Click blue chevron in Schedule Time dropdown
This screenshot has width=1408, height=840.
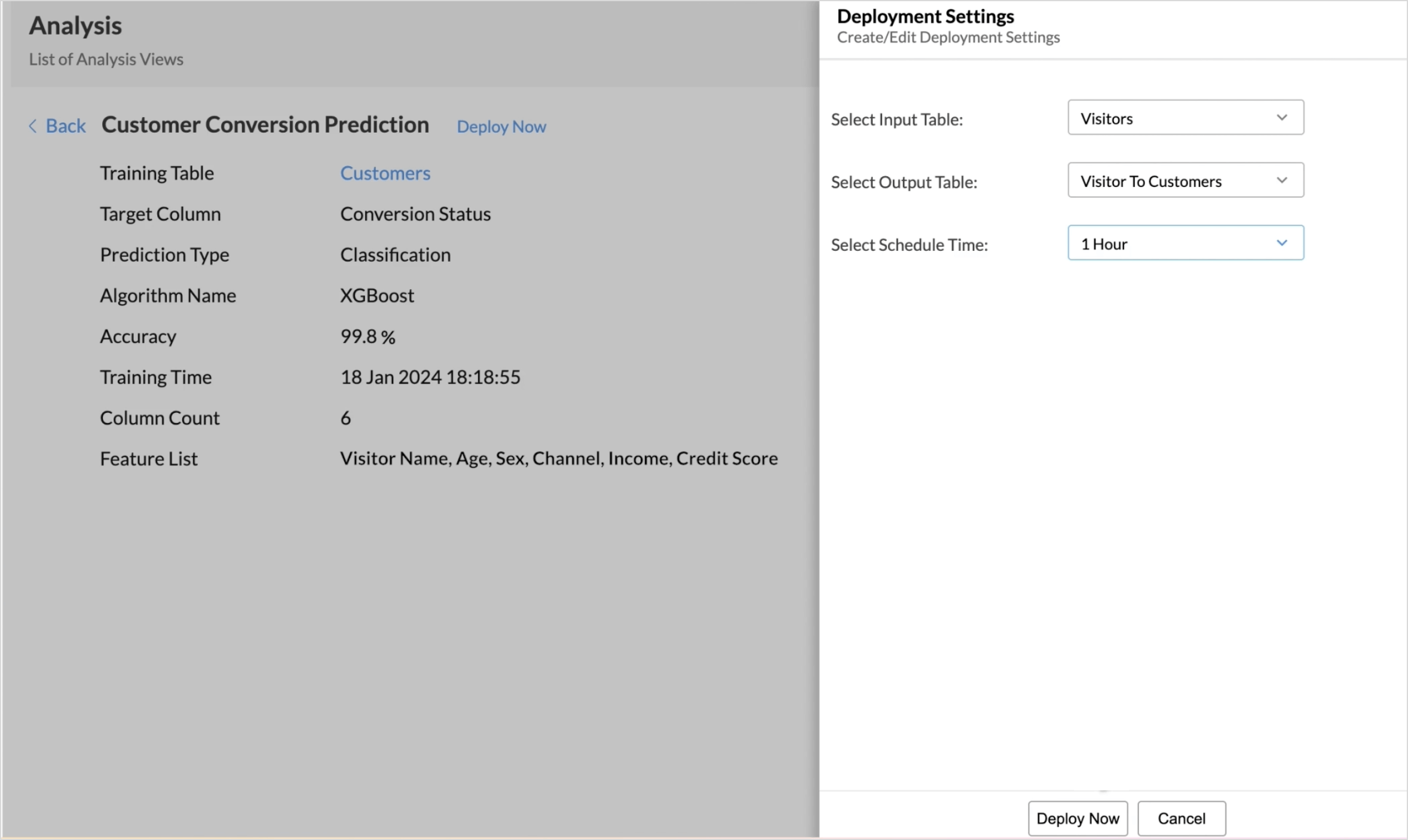pos(1281,243)
